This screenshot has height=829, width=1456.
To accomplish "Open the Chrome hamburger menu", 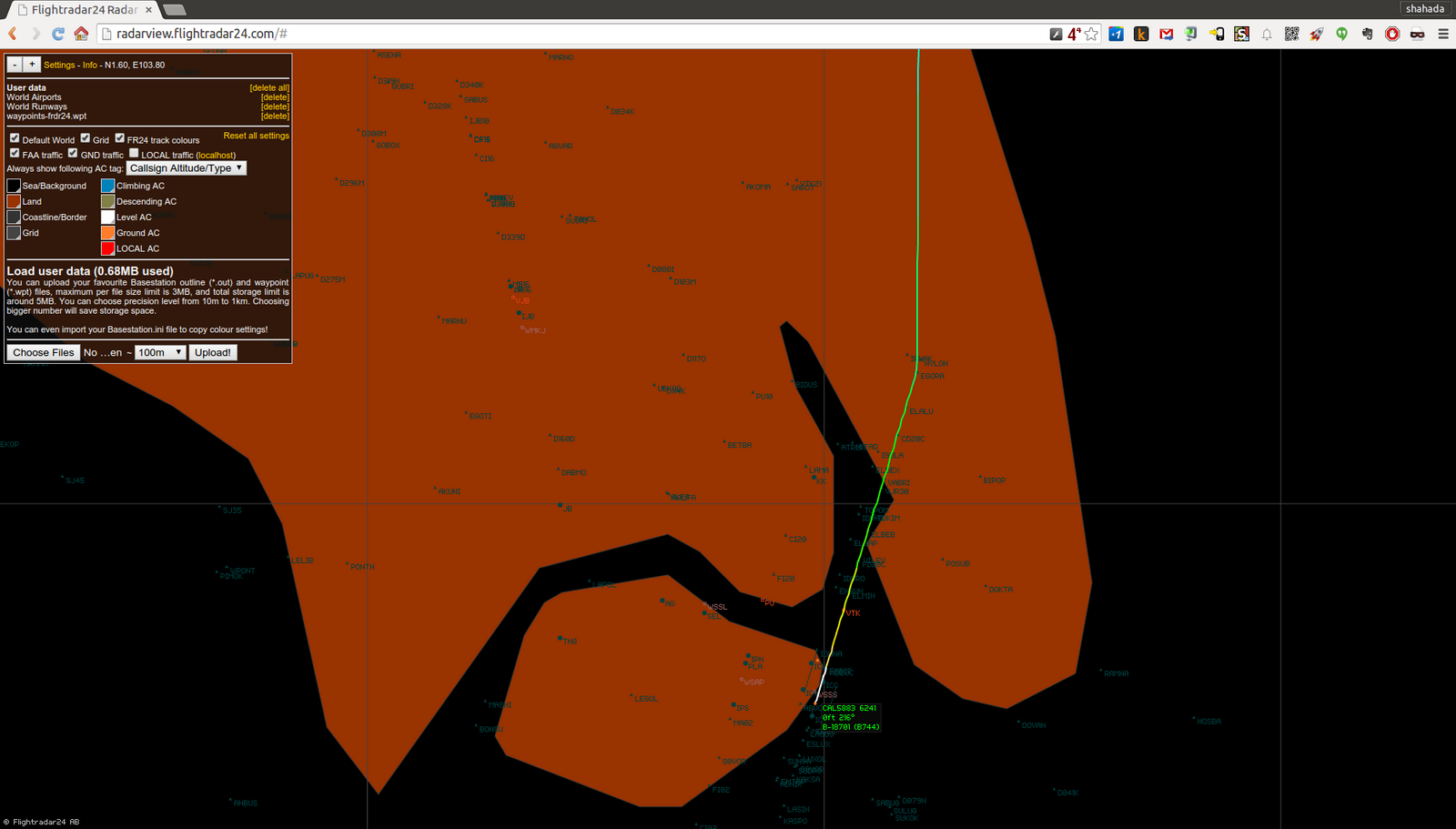I will click(1443, 34).
